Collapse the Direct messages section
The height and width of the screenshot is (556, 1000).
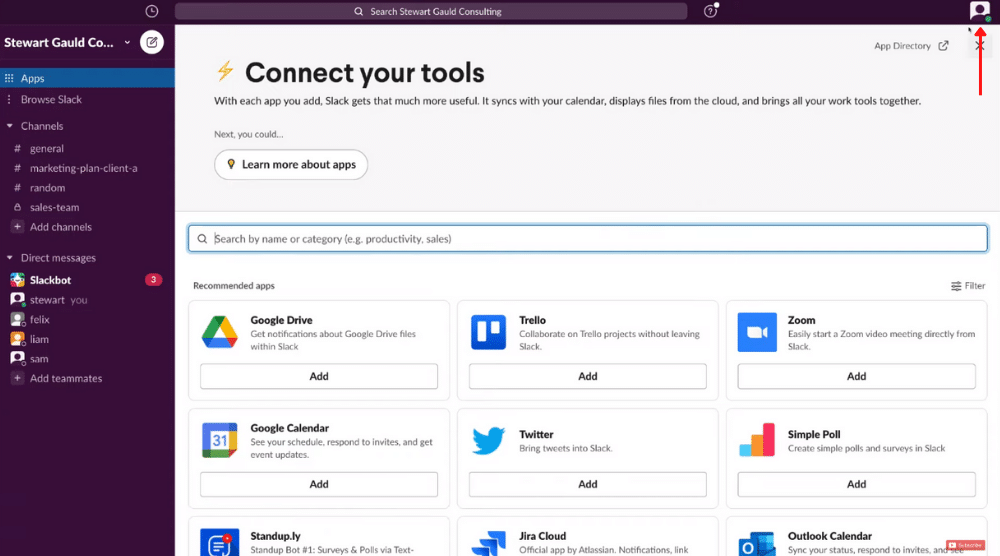point(10,258)
